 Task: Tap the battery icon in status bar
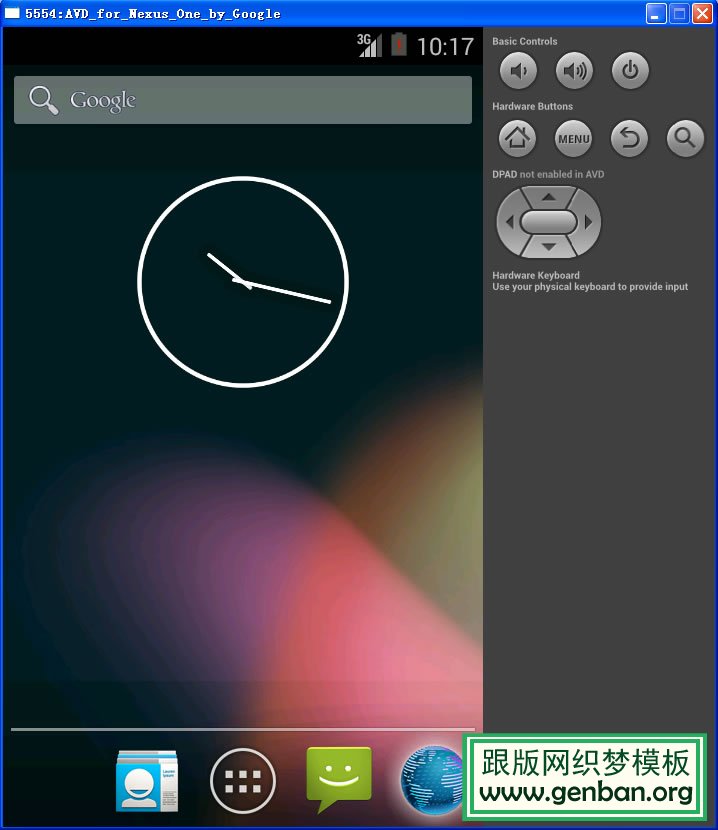click(x=399, y=45)
